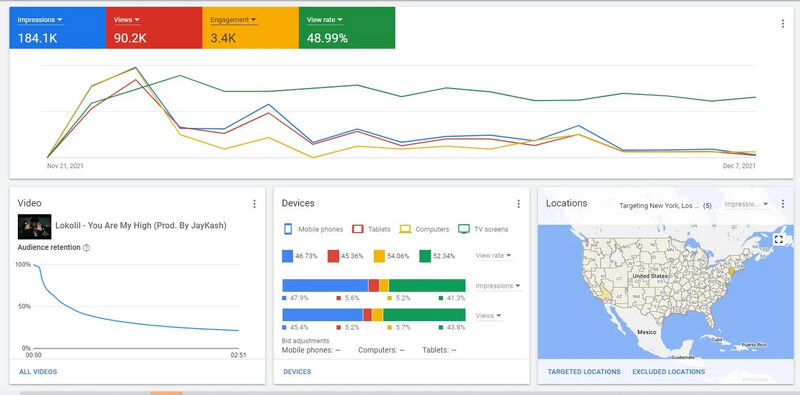
Task: Open the Impressions metric dropdown on blue tile
Action: 40,20
